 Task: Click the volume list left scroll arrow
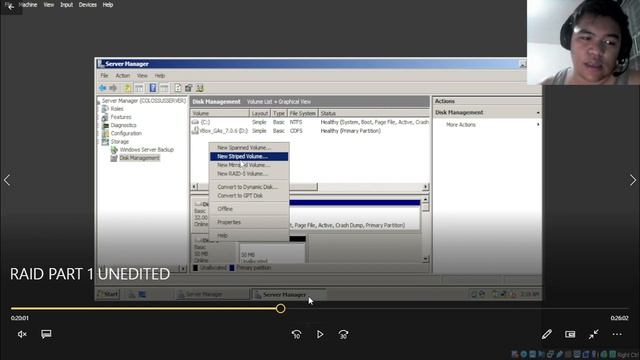pos(195,187)
